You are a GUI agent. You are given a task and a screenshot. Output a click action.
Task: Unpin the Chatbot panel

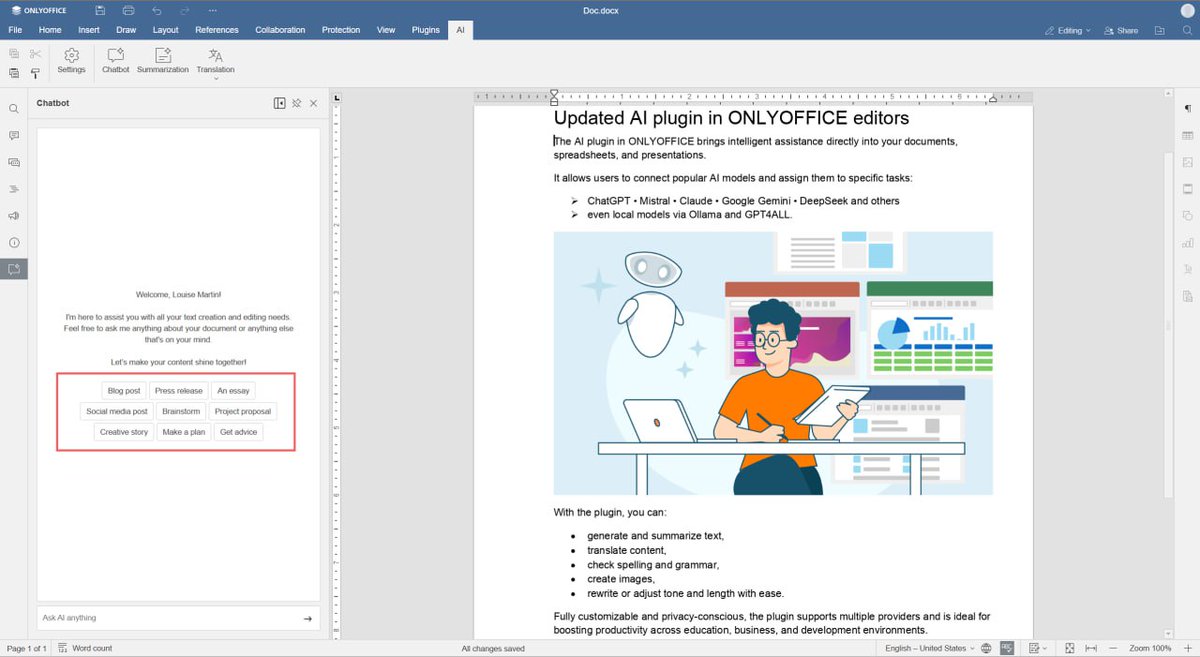(x=297, y=103)
